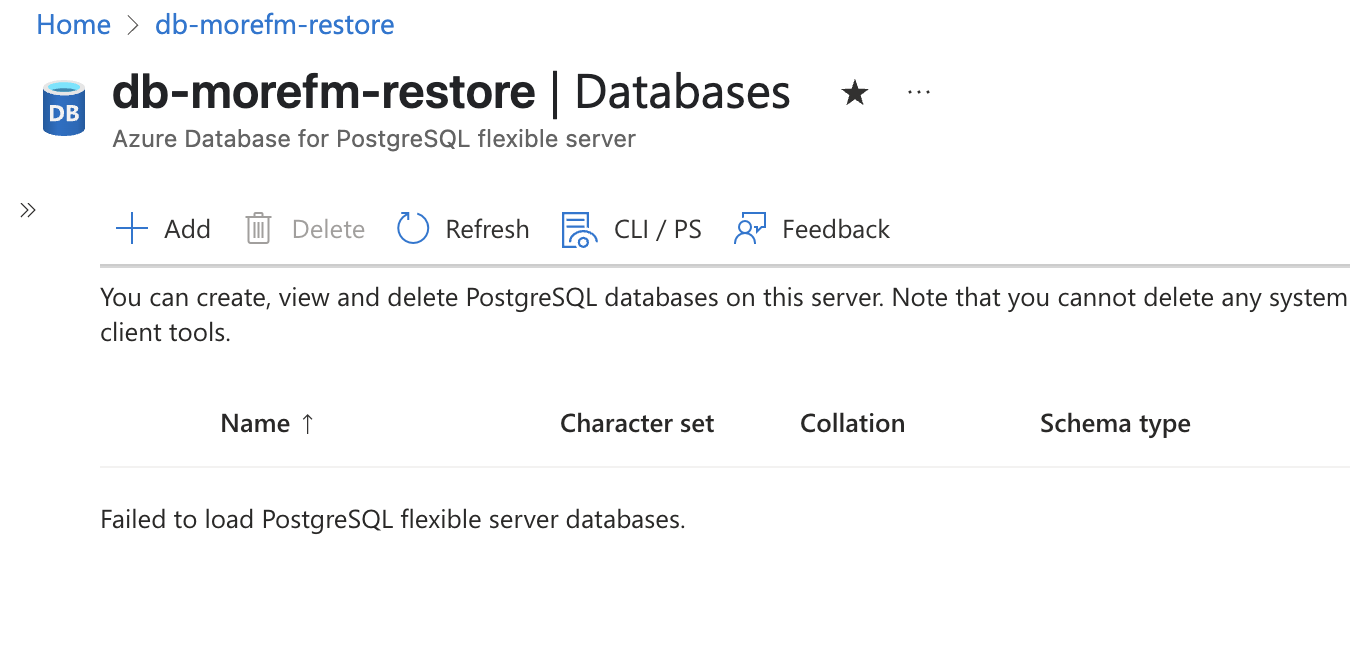The height and width of the screenshot is (652, 1350).
Task: Open the Feedback text label
Action: (x=836, y=229)
